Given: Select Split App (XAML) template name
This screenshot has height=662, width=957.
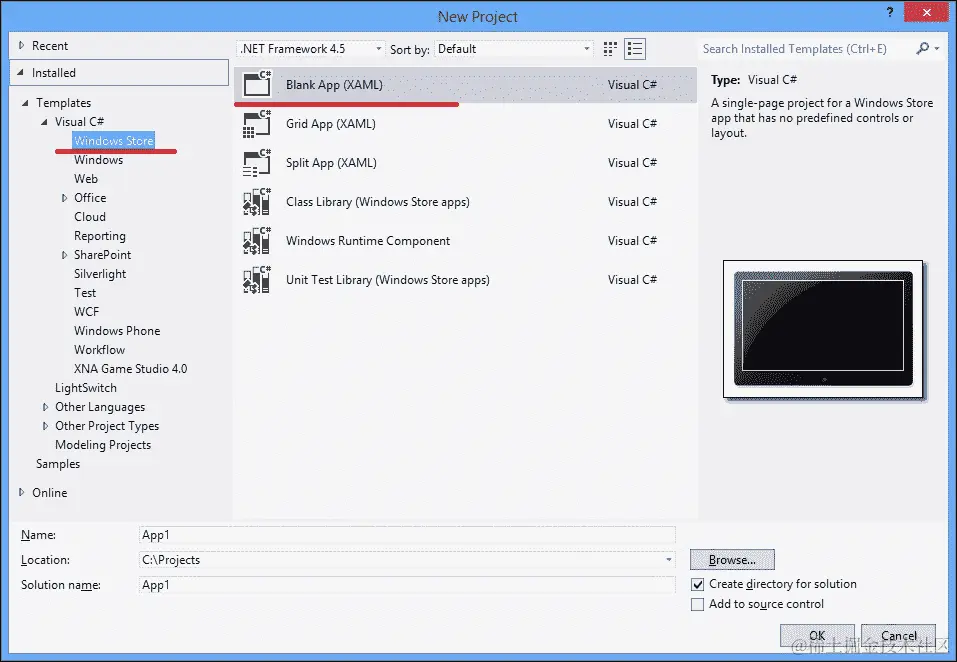Looking at the screenshot, I should (331, 162).
